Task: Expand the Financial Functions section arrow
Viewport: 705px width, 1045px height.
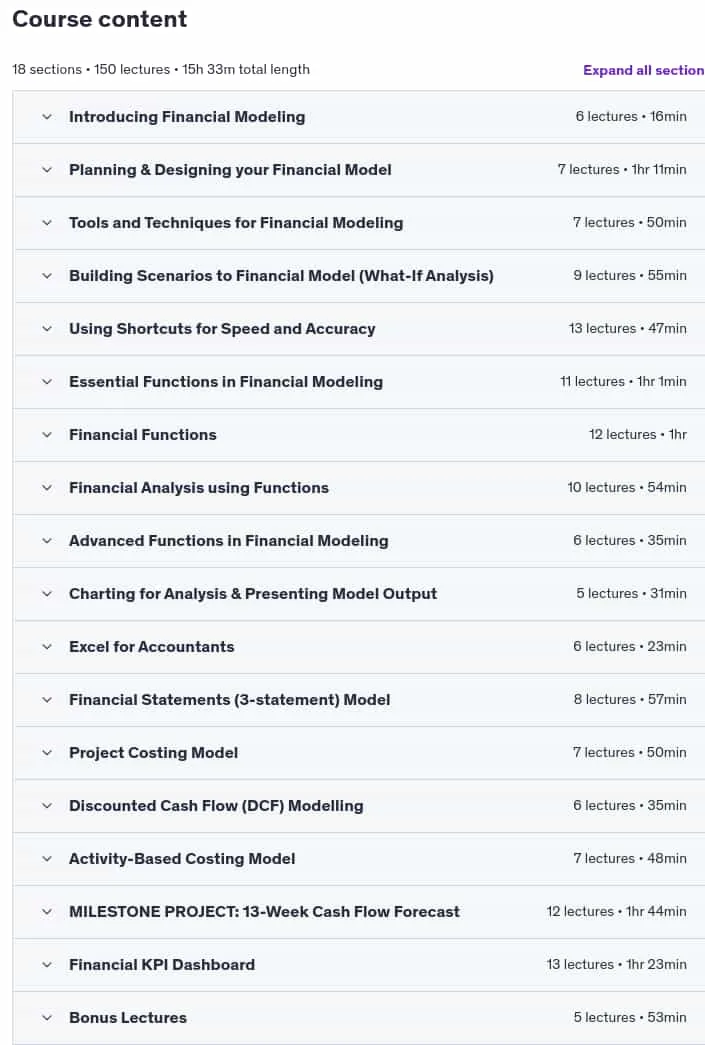Action: tap(47, 435)
